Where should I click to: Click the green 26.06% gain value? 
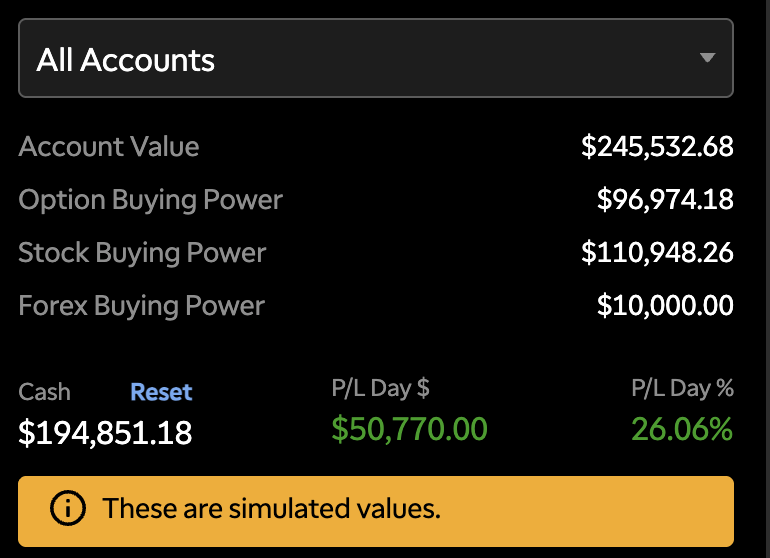coord(682,430)
